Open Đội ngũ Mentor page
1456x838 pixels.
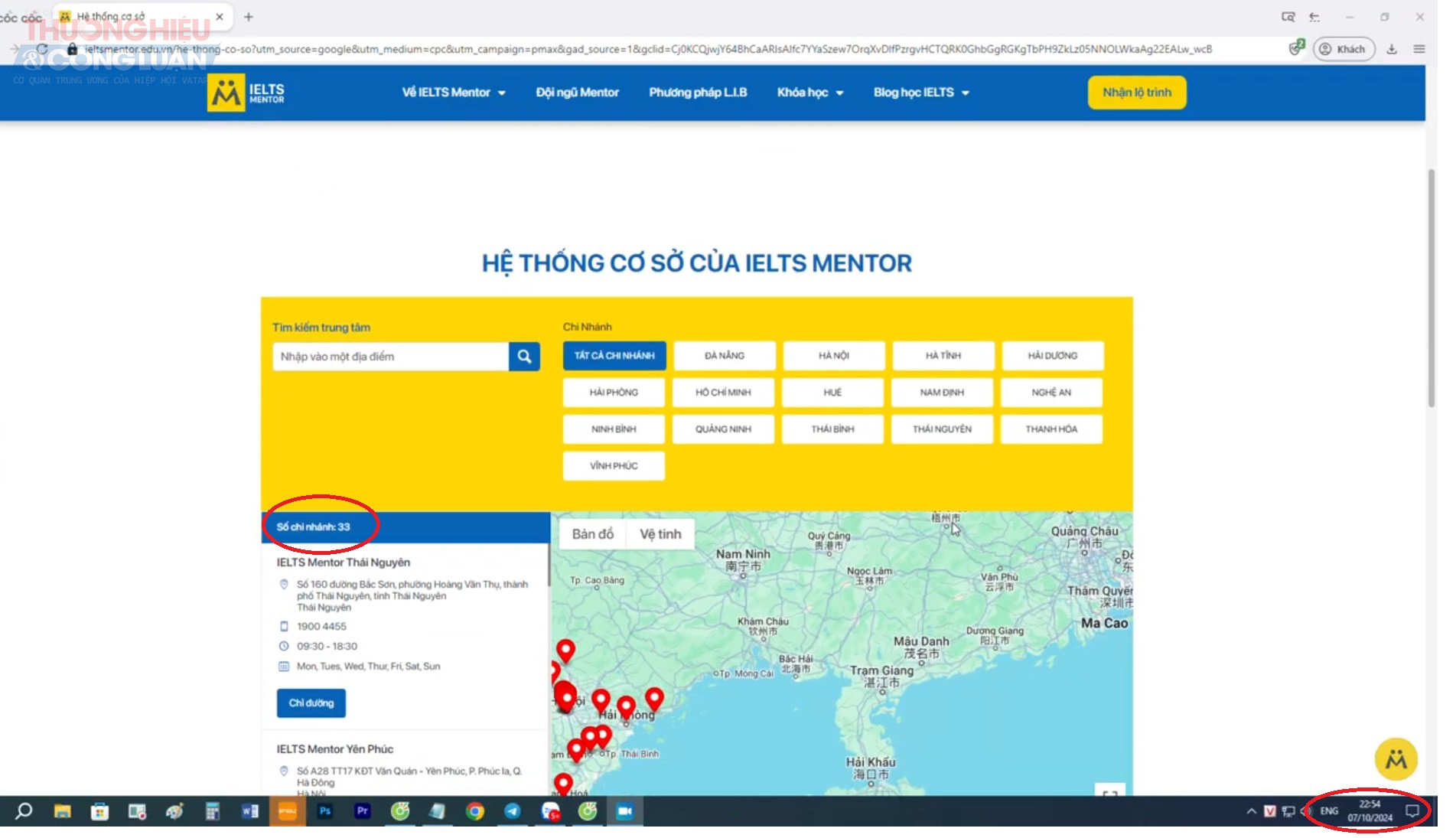(x=577, y=93)
